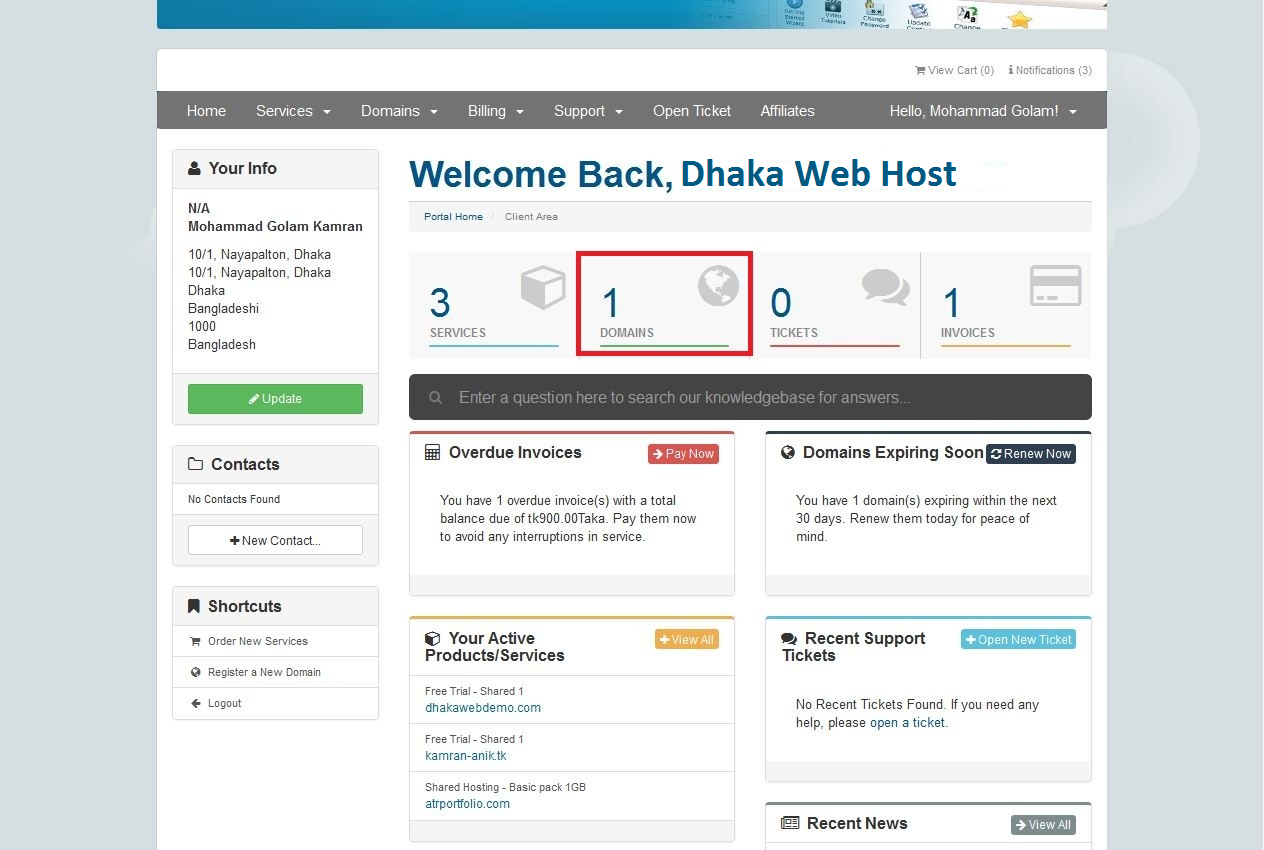This screenshot has height=850, width=1264.
Task: Click the 'Client Area' breadcrumb text
Action: pos(531,216)
